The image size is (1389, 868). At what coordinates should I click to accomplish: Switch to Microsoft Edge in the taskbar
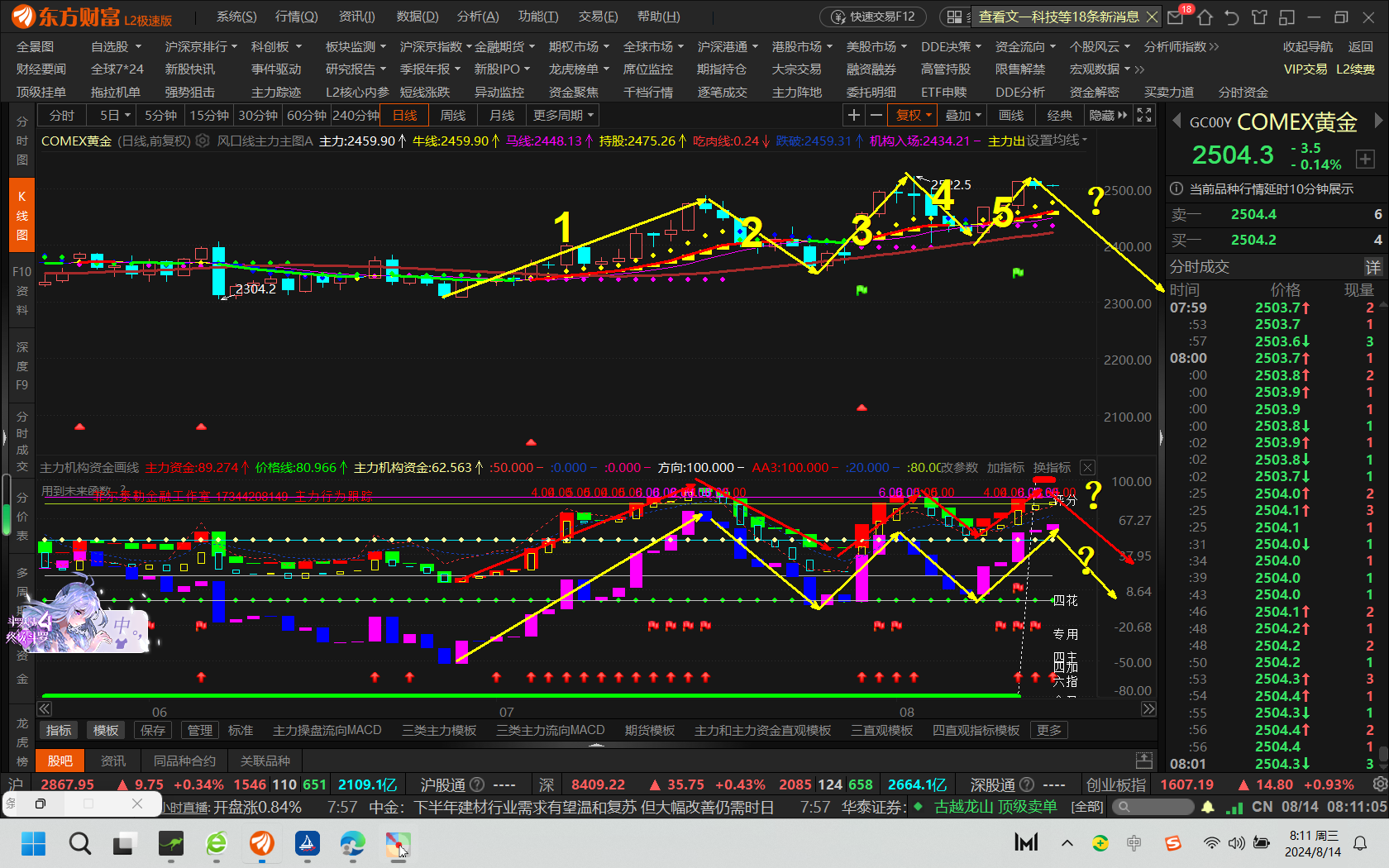click(x=353, y=844)
